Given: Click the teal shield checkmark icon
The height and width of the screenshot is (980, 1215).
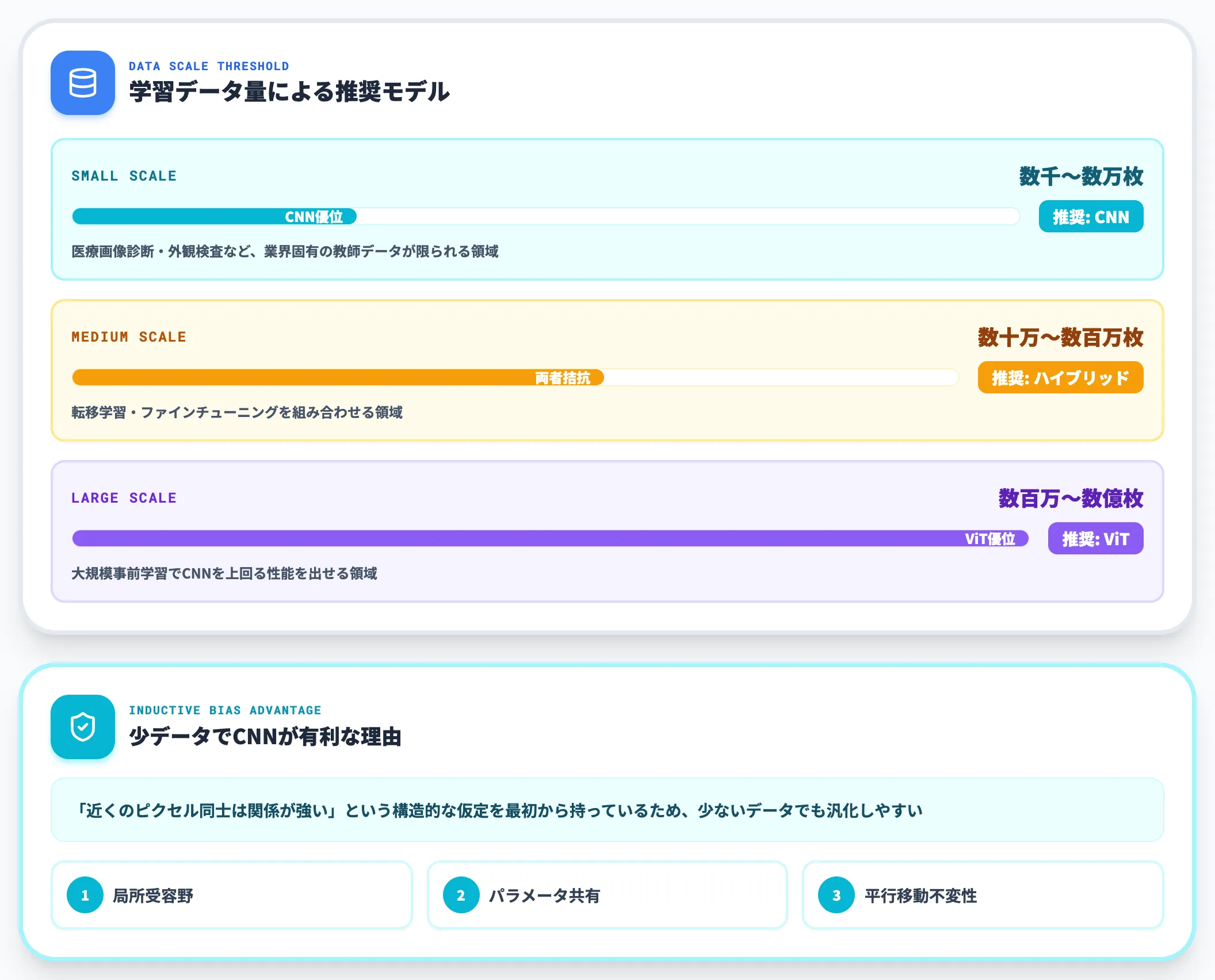Looking at the screenshot, I should point(83,727).
